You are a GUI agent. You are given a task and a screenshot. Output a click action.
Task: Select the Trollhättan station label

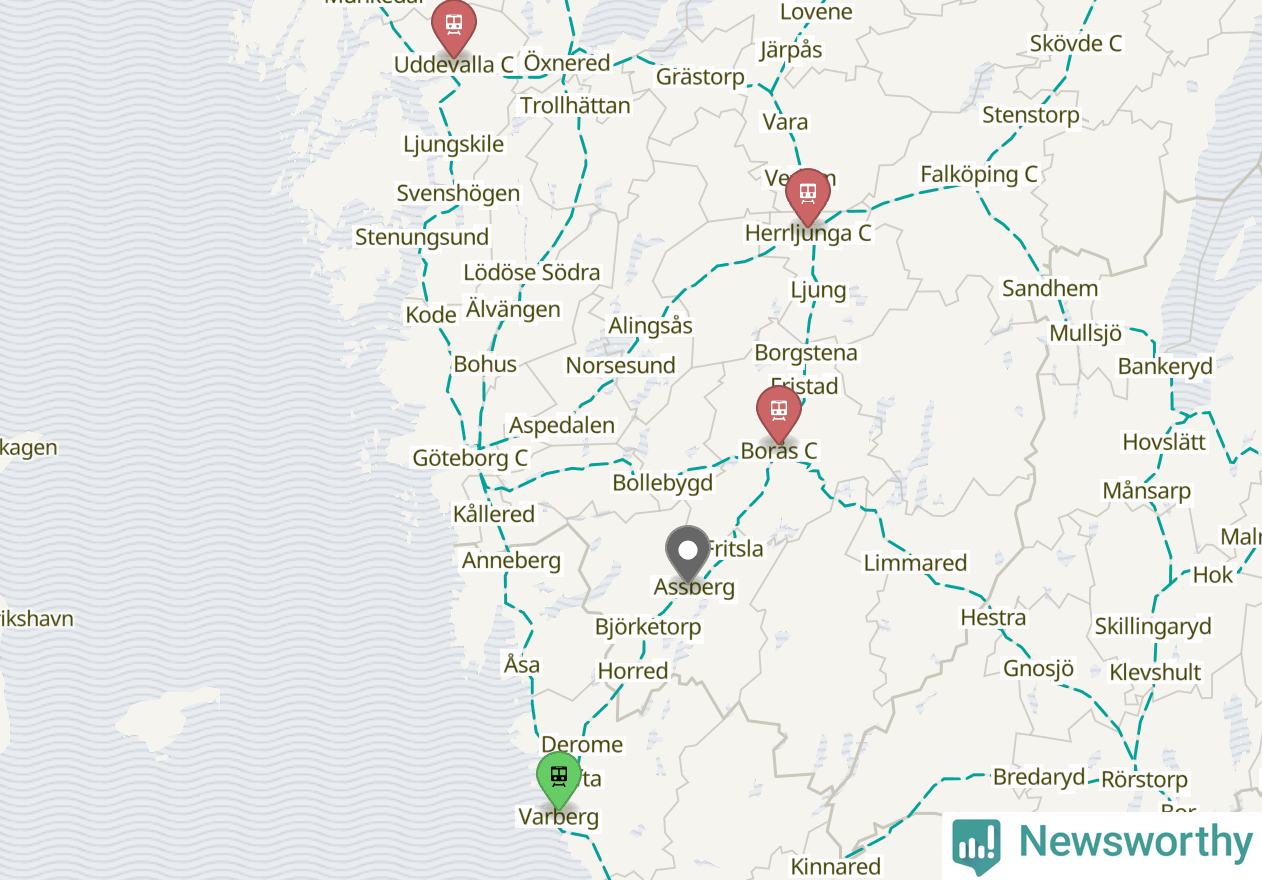tap(575, 105)
